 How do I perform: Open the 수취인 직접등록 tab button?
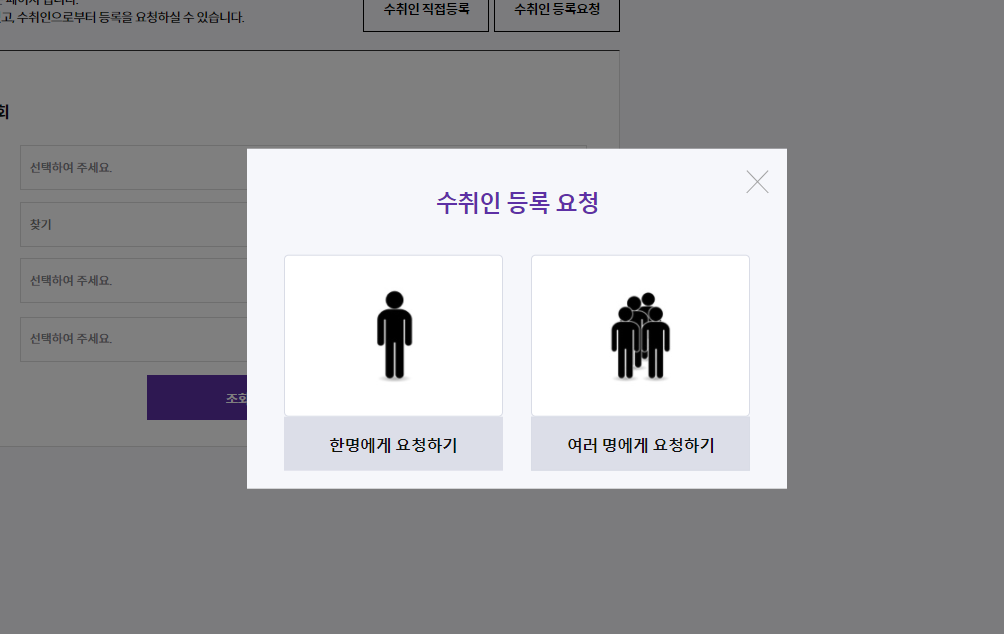pos(426,13)
